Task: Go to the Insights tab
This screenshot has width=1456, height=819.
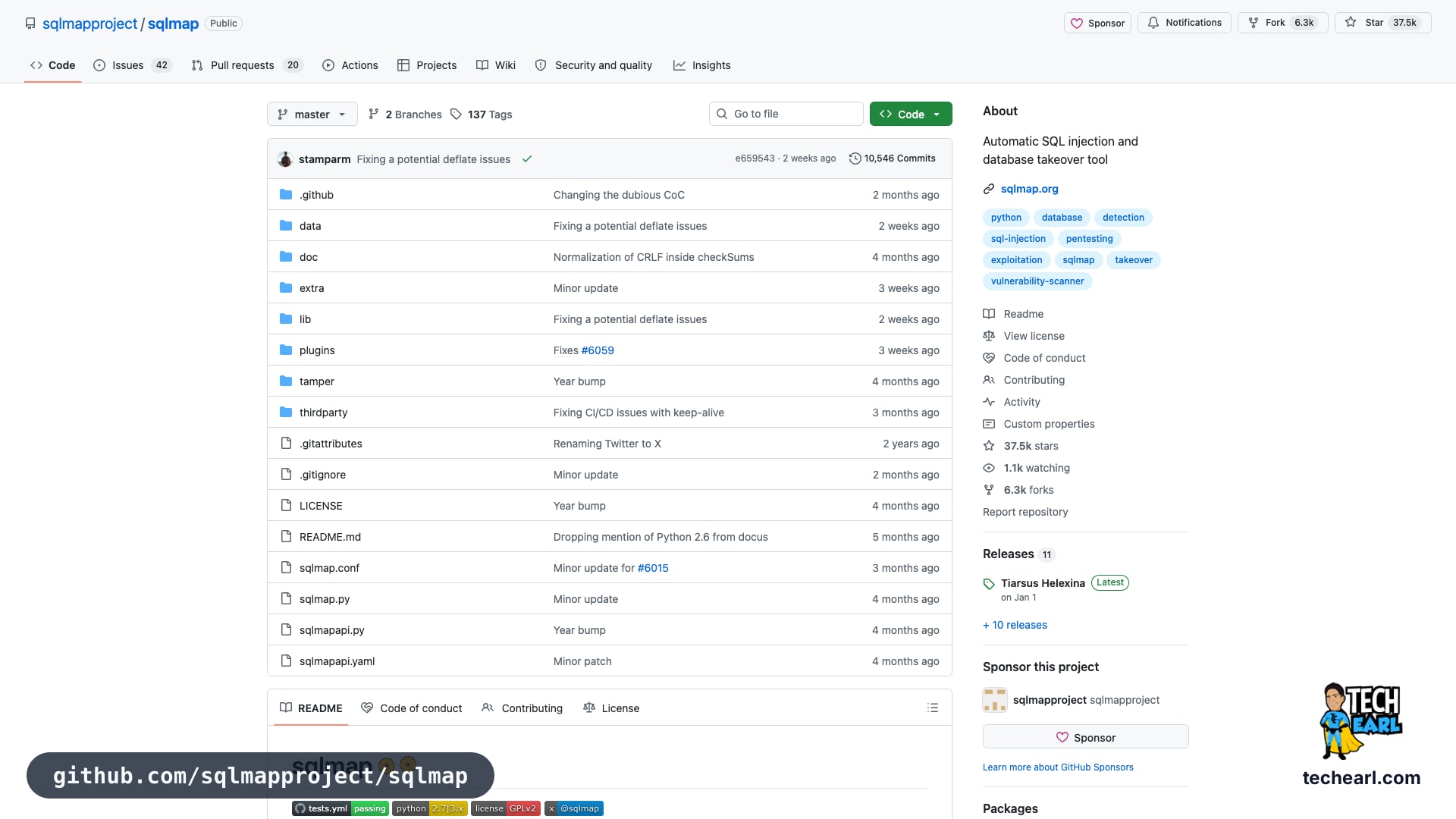Action: [702, 65]
